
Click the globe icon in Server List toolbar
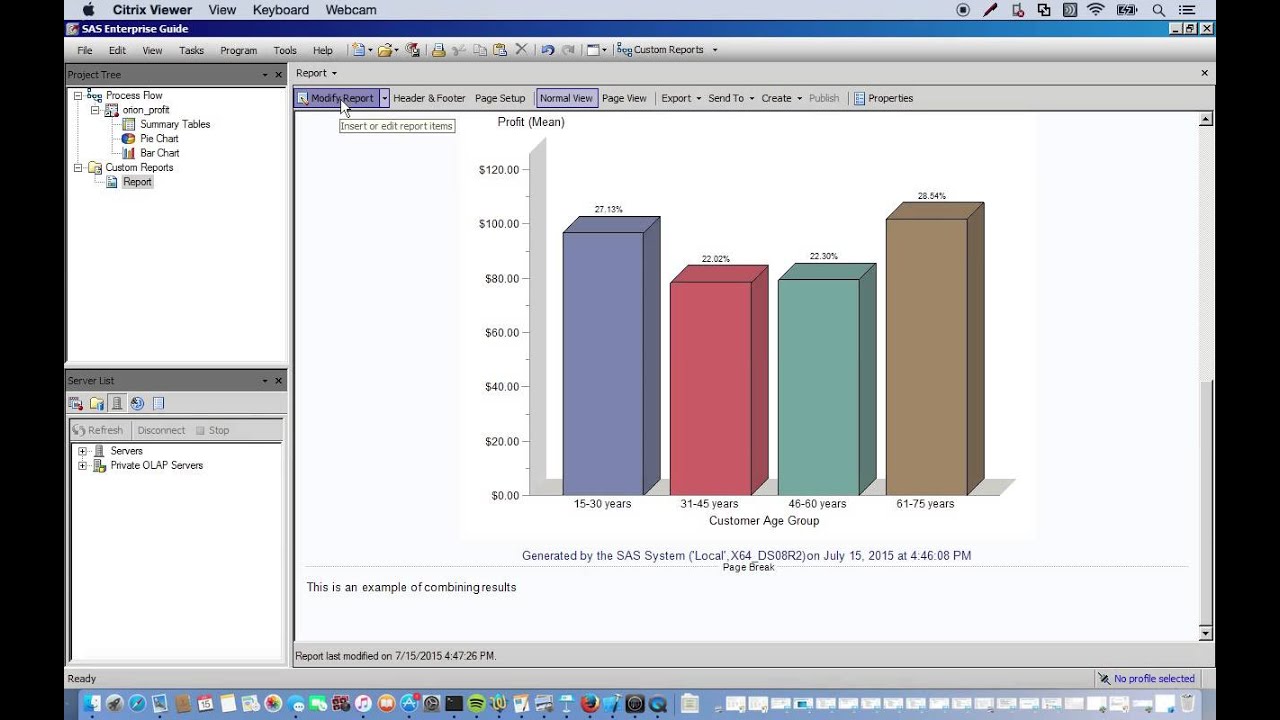[137, 403]
